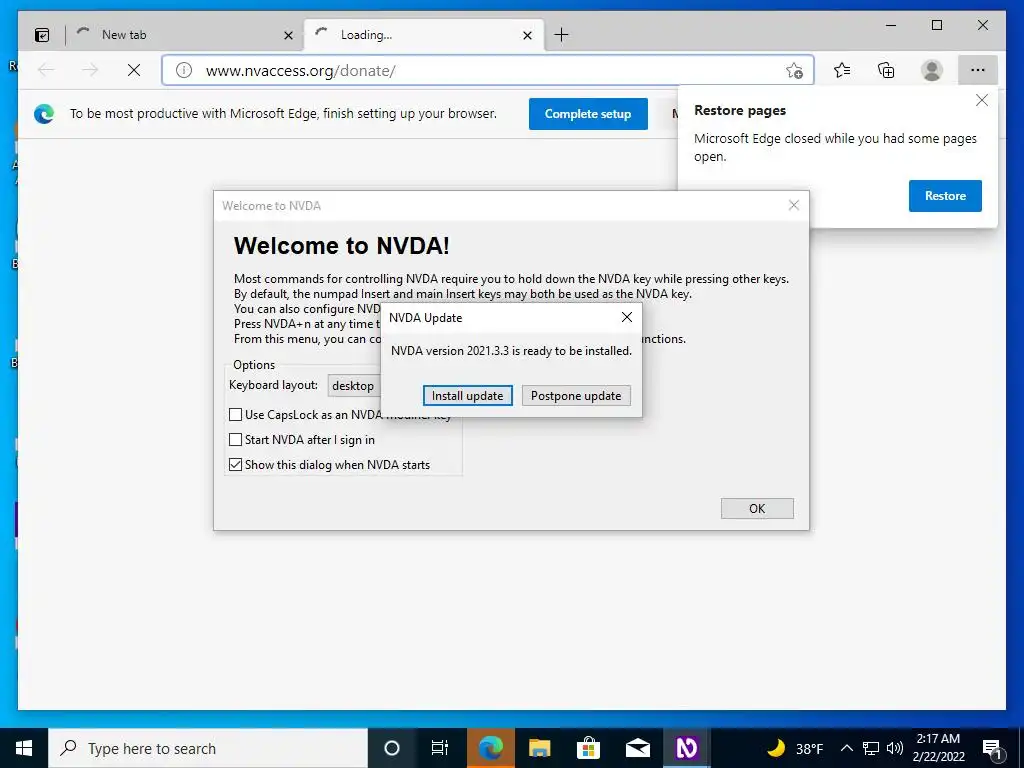1024x768 pixels.
Task: Stop loading the page
Action: (134, 70)
